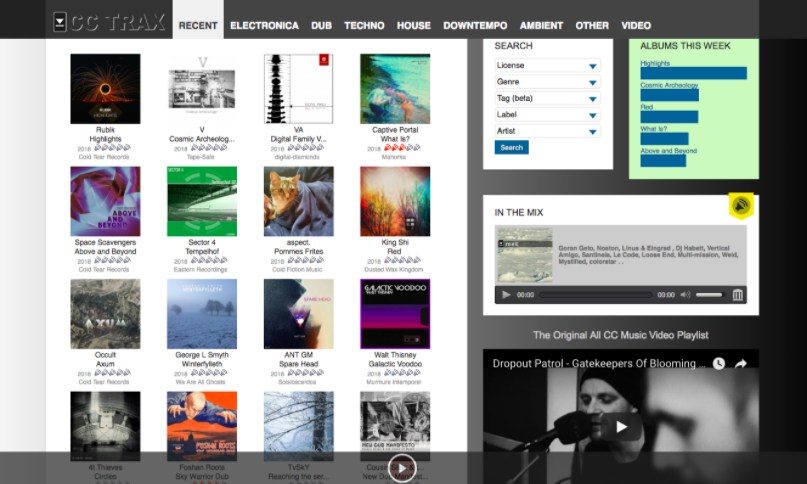Screen dimensions: 807x484
Task: Open the Label dropdown filter
Action: point(547,115)
